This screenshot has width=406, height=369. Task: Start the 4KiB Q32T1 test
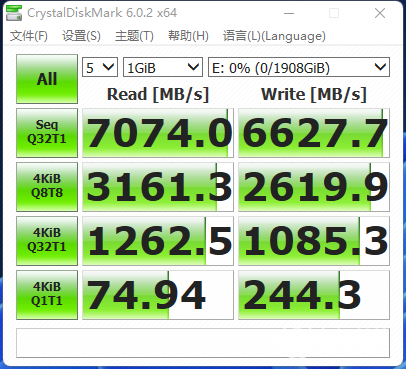pos(47,241)
